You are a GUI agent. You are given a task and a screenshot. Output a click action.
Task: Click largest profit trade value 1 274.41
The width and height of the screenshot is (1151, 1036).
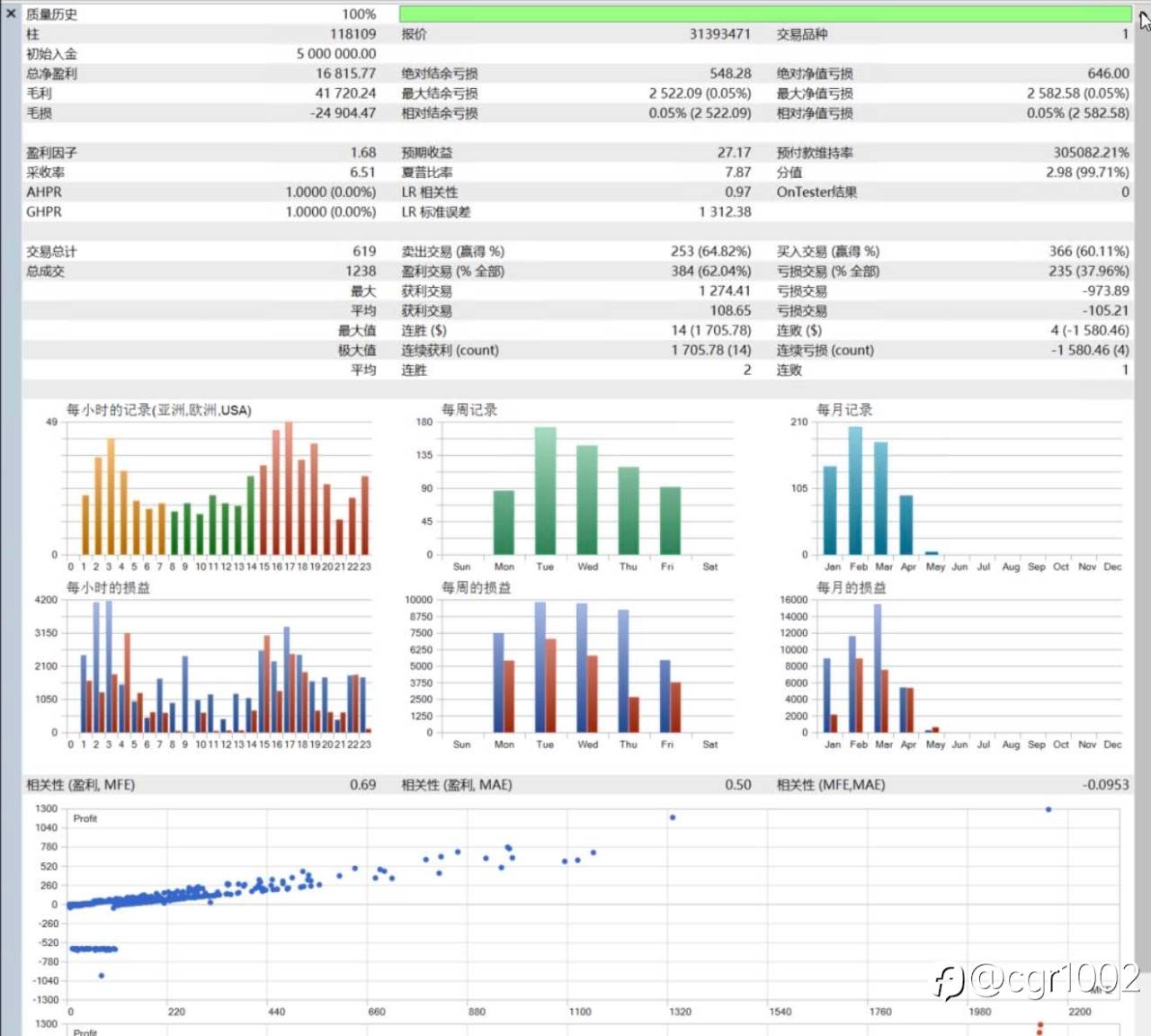pos(725,291)
